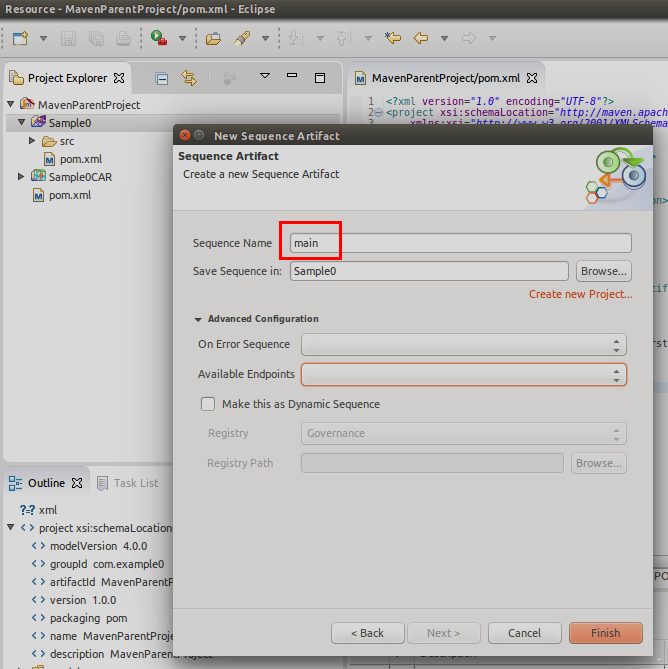Viewport: 668px width, 669px height.
Task: Click the Create new Project link
Action: 580,294
